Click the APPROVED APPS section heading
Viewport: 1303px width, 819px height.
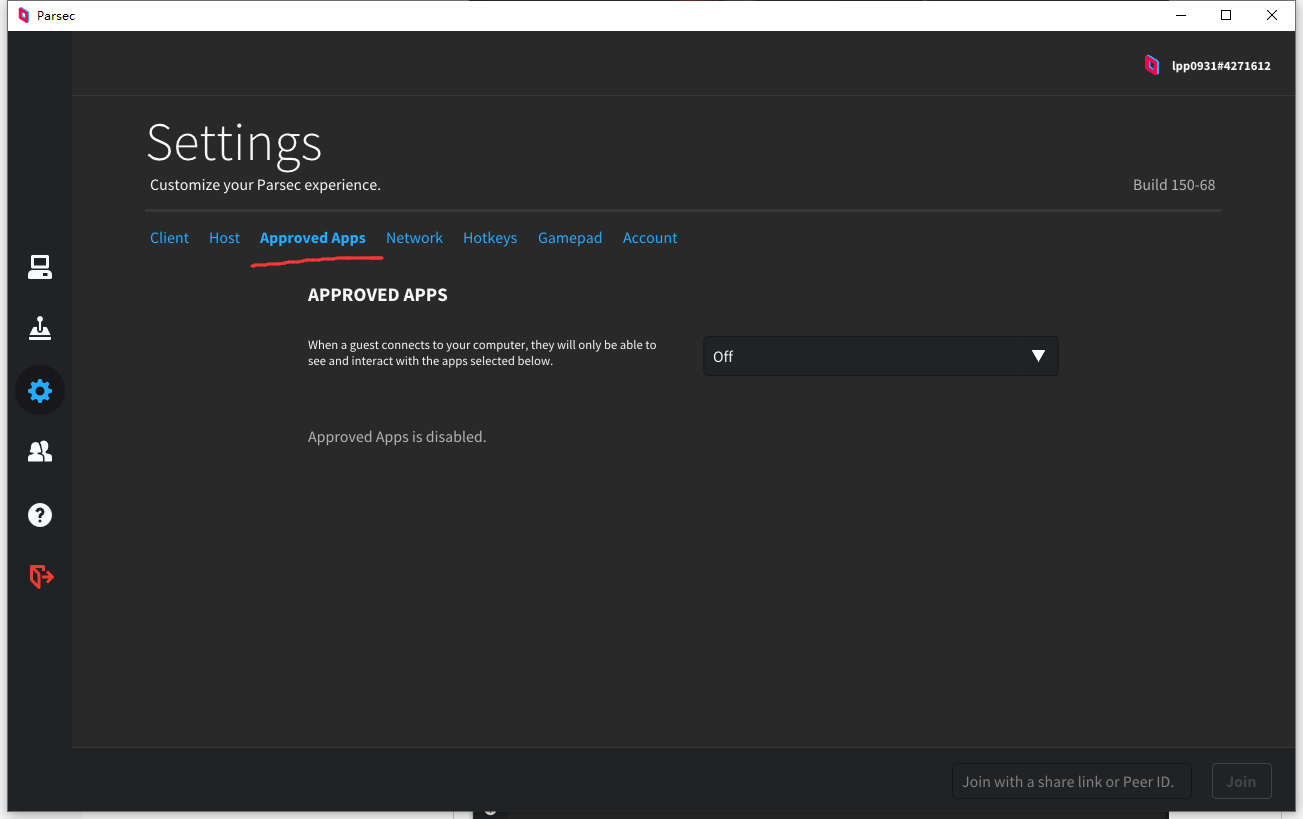[x=378, y=295]
